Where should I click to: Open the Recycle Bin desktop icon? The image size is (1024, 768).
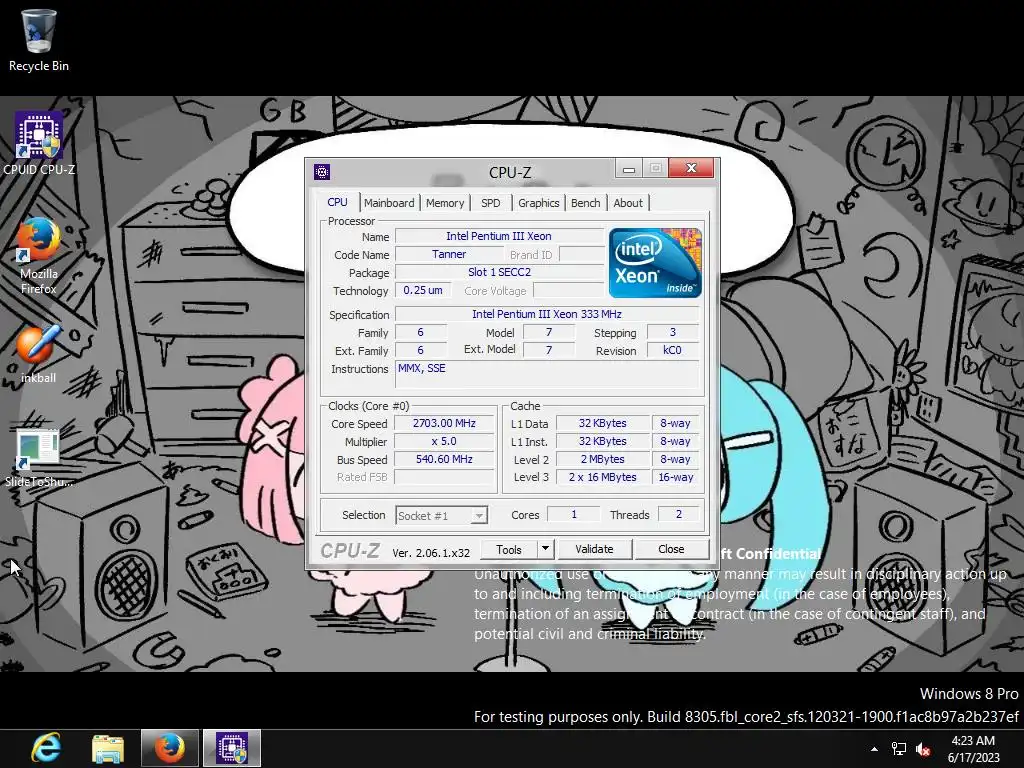[x=39, y=40]
